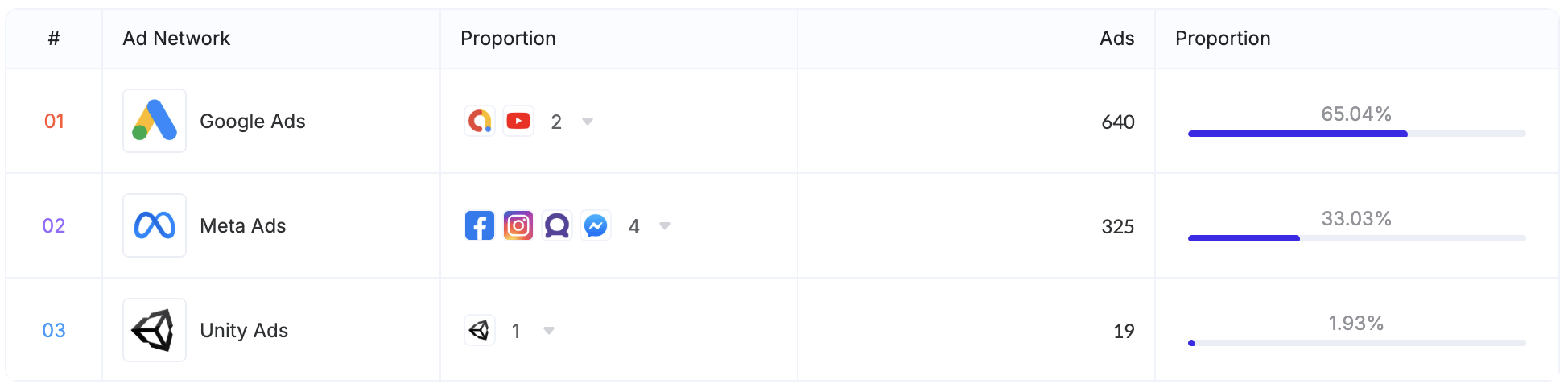Click the Ads column header

click(1117, 38)
